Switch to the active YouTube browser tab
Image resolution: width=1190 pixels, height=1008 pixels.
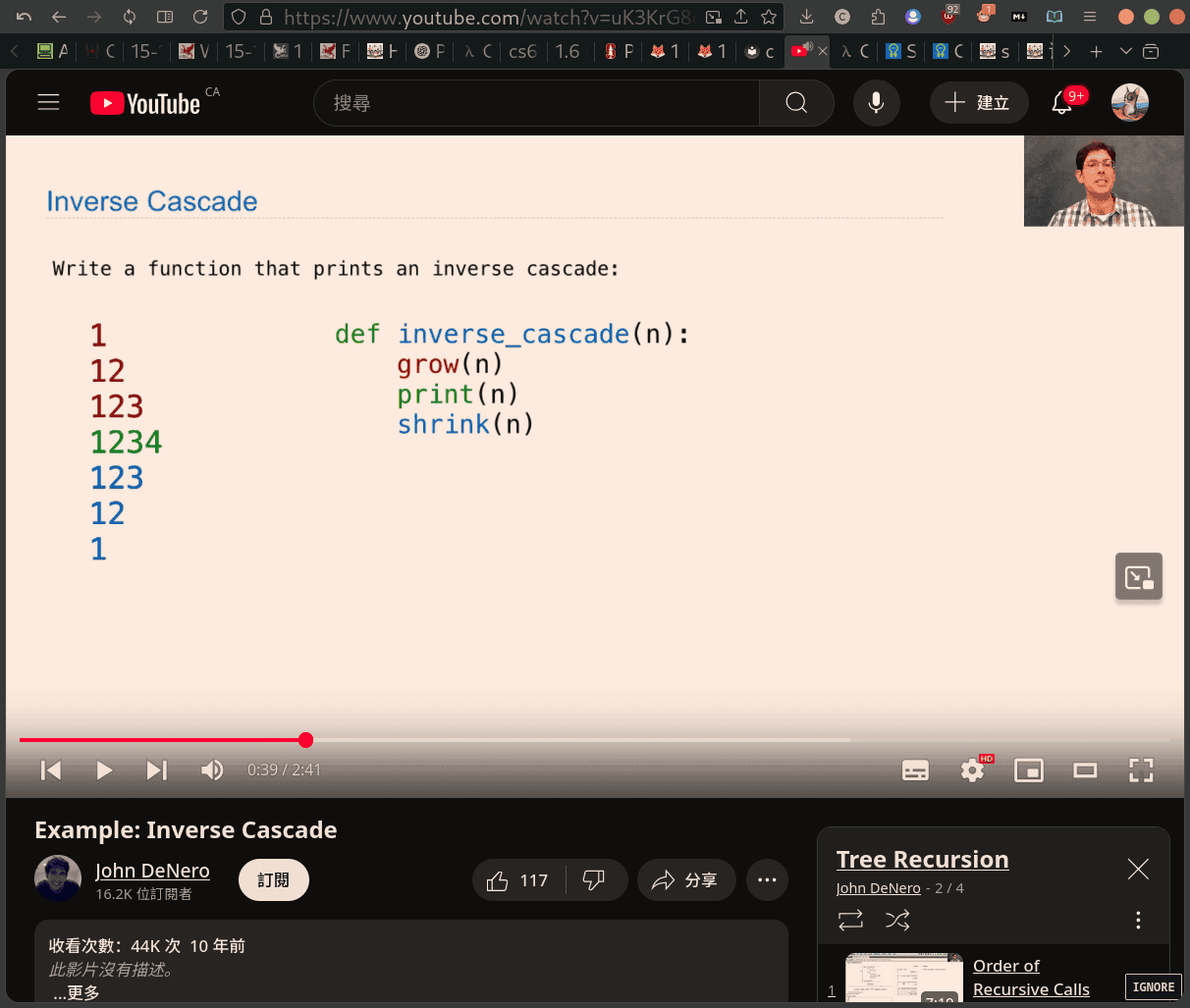(808, 51)
